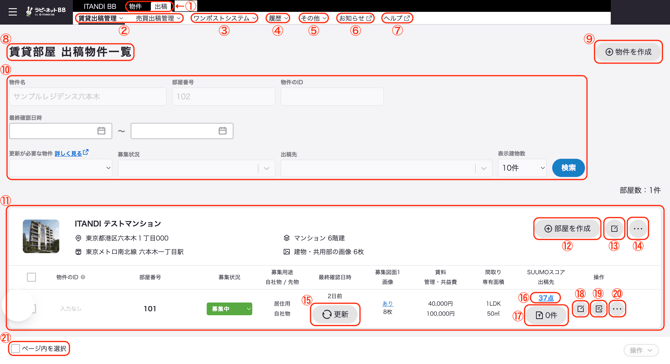The image size is (670, 364).
Task: Toggle the ページ内を選択 checkbox
Action: (x=15, y=349)
